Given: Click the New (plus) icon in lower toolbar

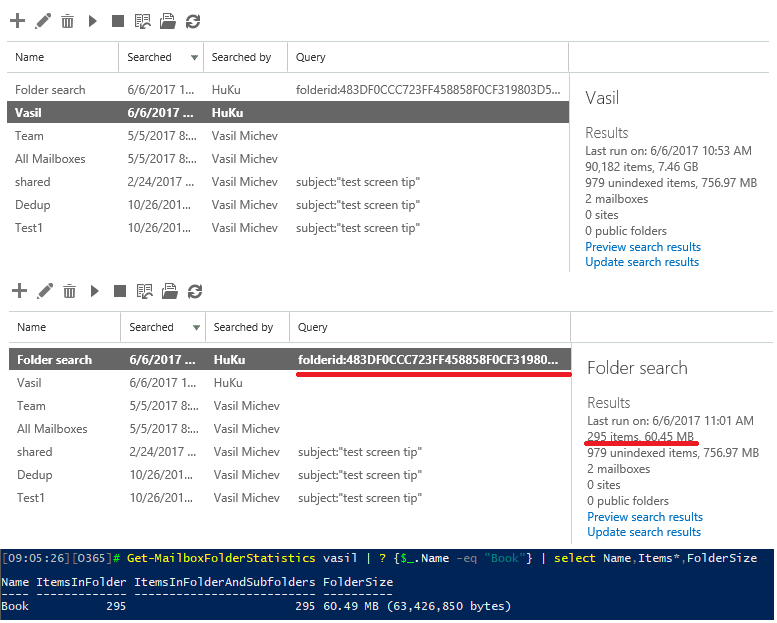Looking at the screenshot, I should pyautogui.click(x=19, y=291).
